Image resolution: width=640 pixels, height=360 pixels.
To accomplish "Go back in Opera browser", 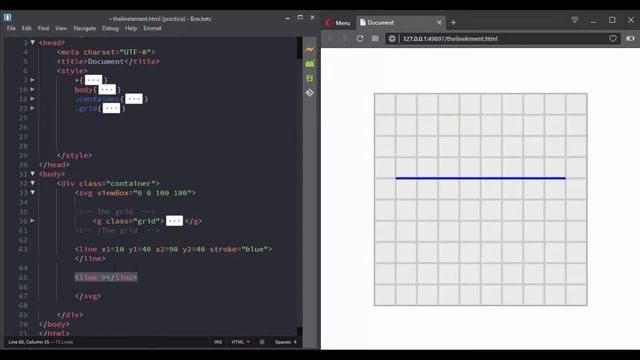I will 331,38.
